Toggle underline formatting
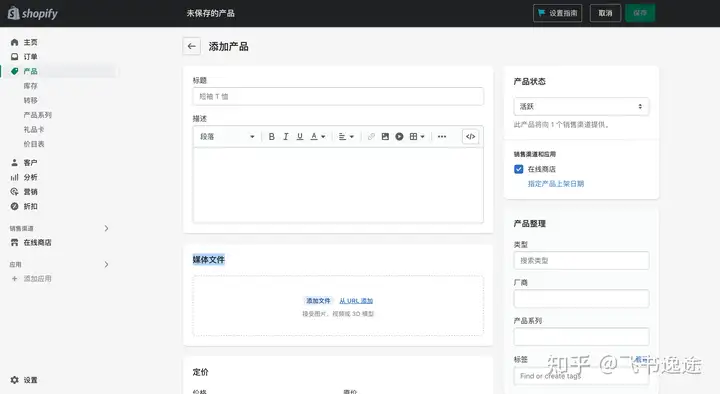Image resolution: width=720 pixels, height=394 pixels. 300,136
